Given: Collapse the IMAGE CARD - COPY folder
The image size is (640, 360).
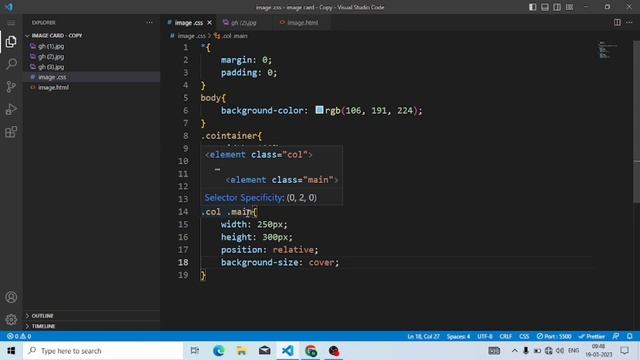Looking at the screenshot, I should click(x=57, y=36).
